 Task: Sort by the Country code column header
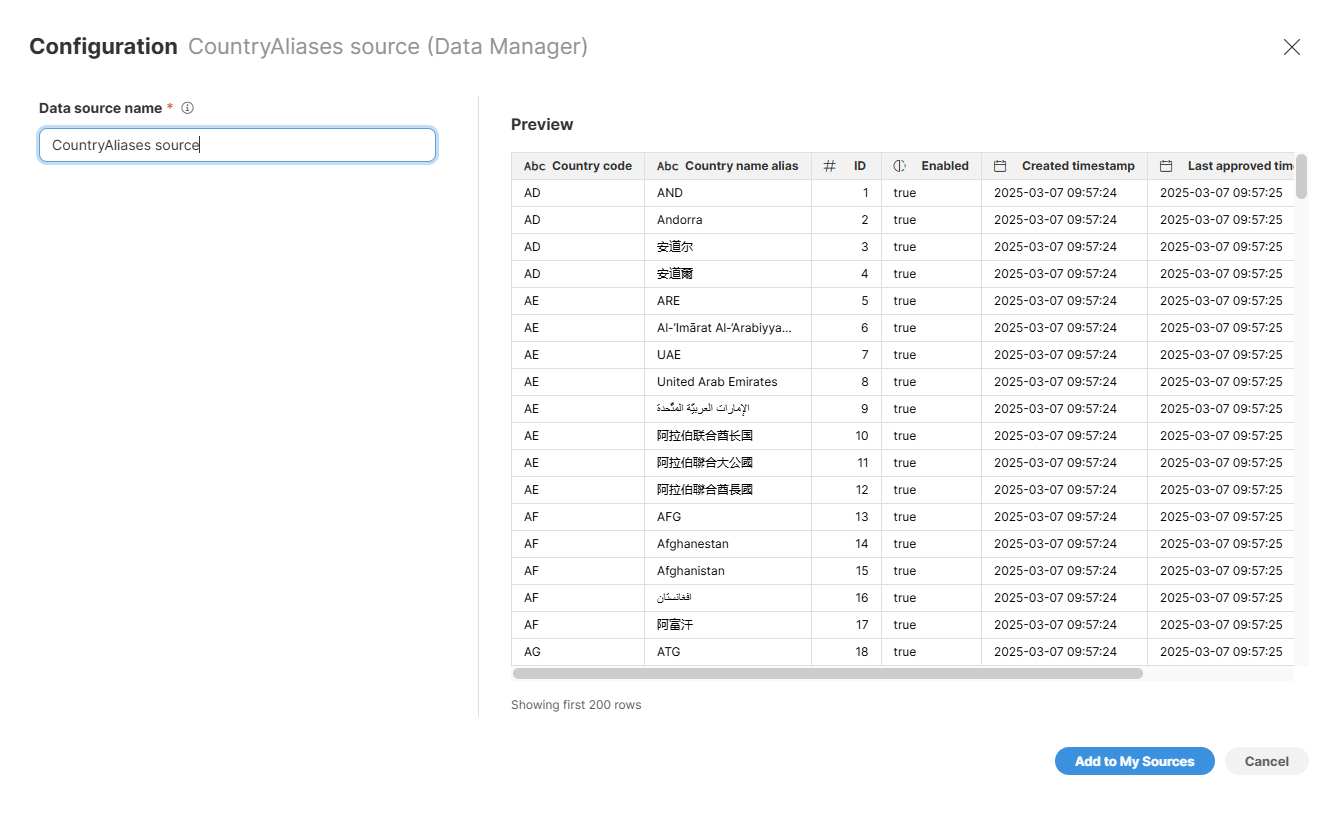(x=595, y=165)
